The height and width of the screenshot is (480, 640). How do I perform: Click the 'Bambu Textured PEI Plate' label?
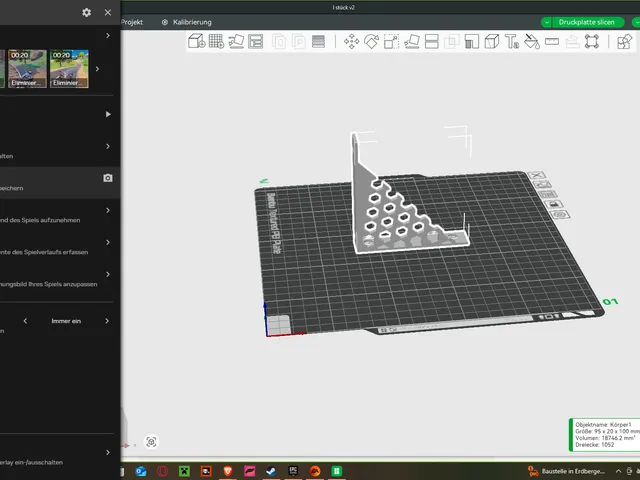click(274, 223)
